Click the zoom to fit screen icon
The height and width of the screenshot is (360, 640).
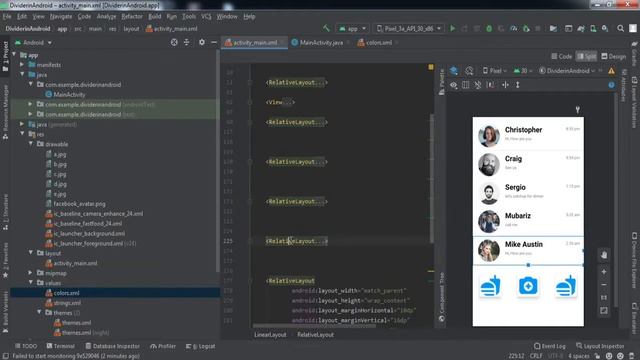604,311
